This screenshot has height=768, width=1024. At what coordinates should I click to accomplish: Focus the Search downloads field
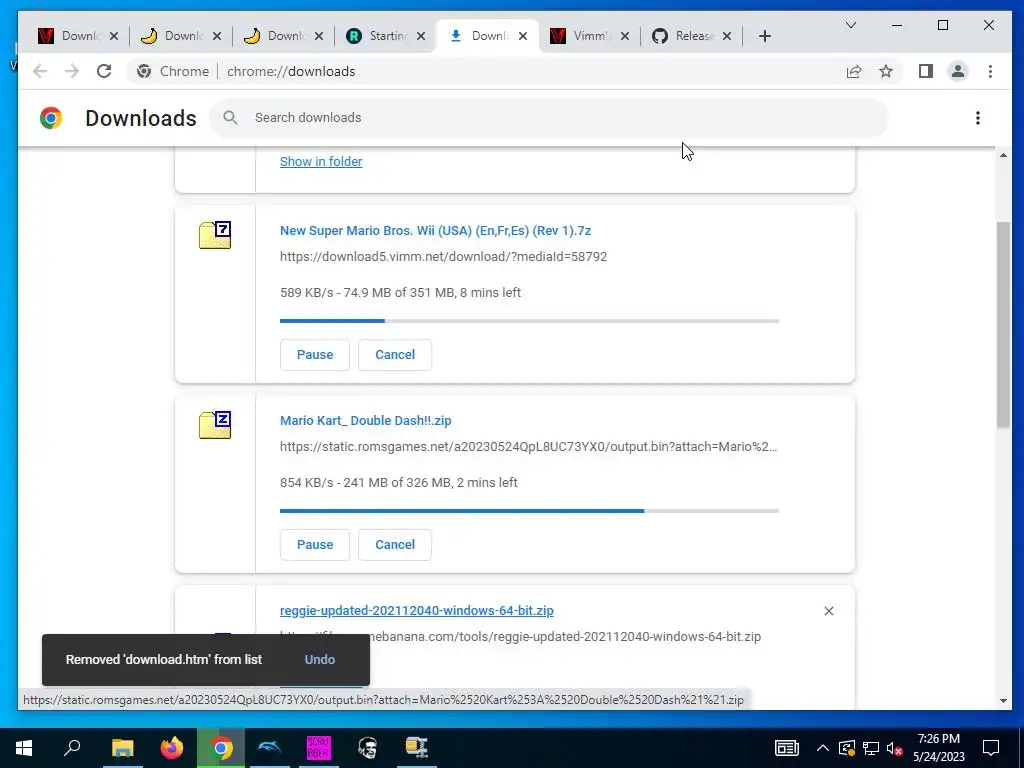pos(549,118)
